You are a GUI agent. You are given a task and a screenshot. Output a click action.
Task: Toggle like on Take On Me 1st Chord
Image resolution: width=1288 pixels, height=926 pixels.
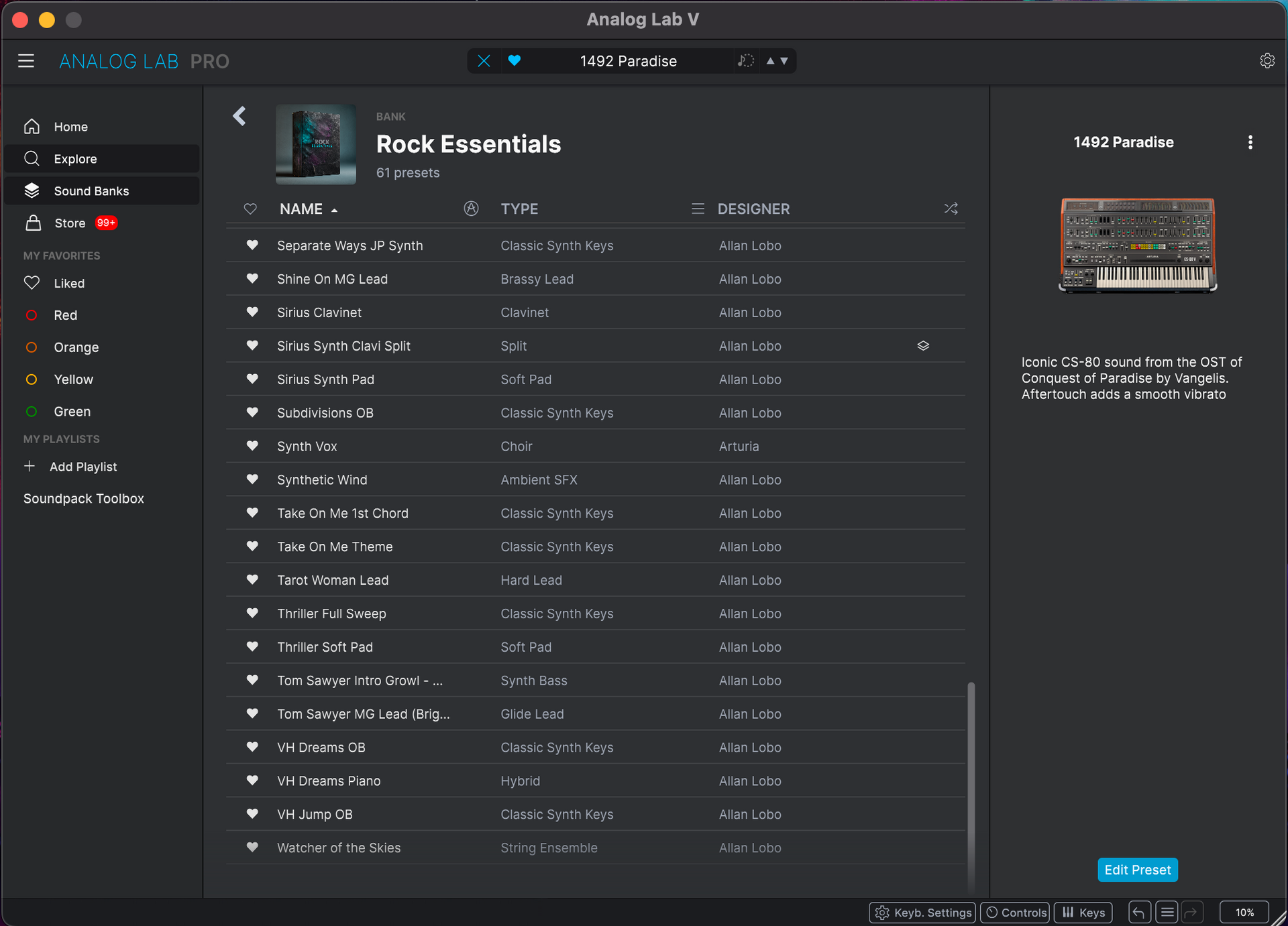click(252, 513)
